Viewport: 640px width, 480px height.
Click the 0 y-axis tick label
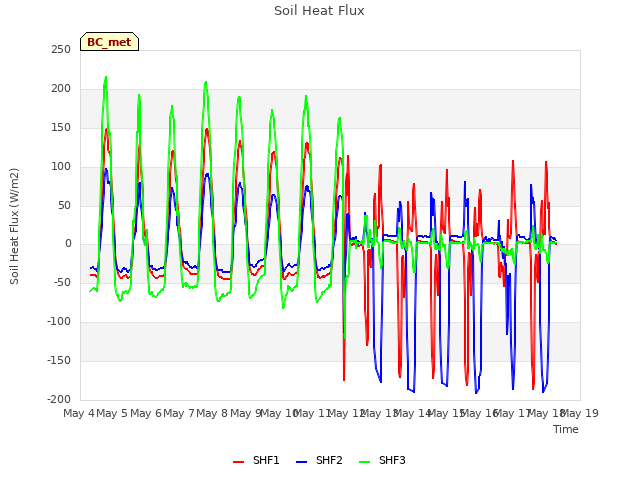point(68,244)
